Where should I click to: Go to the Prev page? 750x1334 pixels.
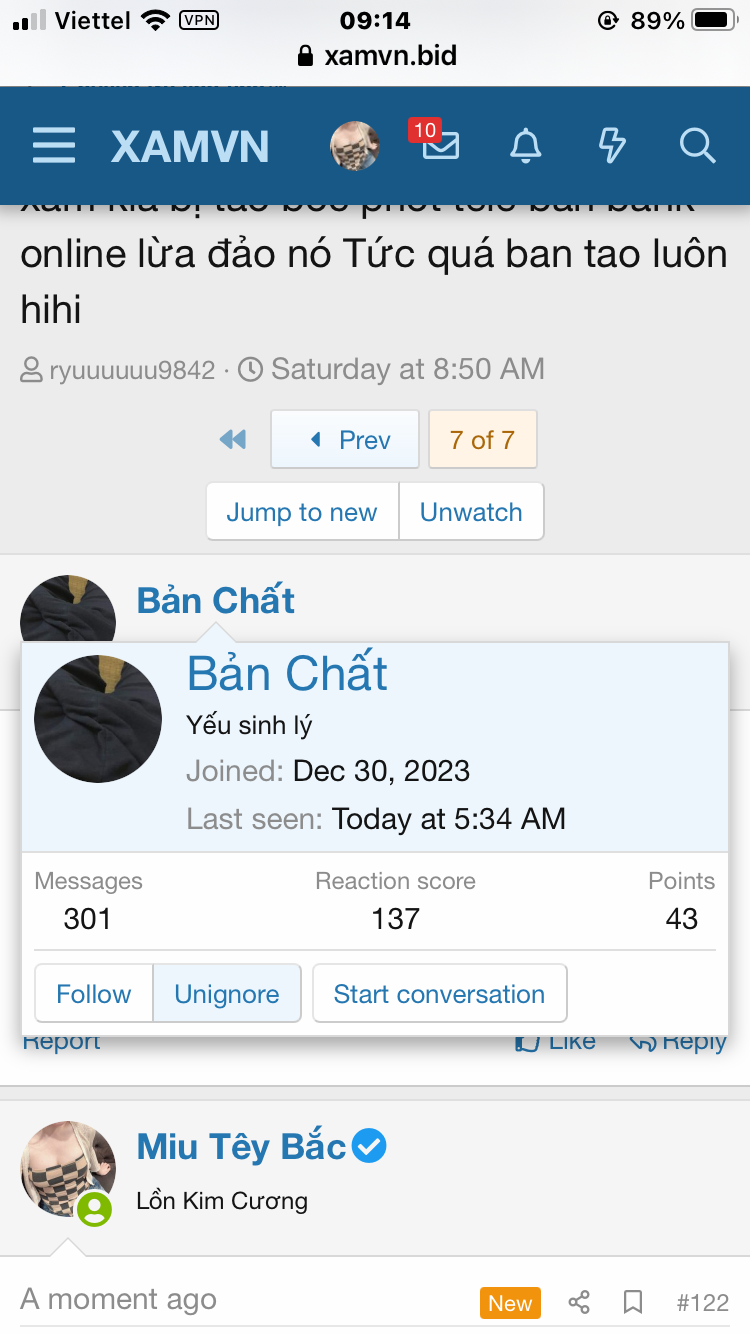[345, 440]
